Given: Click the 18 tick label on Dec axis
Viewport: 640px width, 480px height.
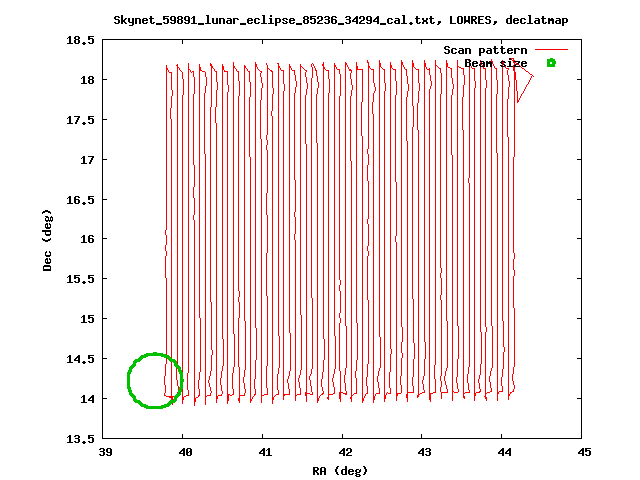Looking at the screenshot, I should tap(87, 80).
